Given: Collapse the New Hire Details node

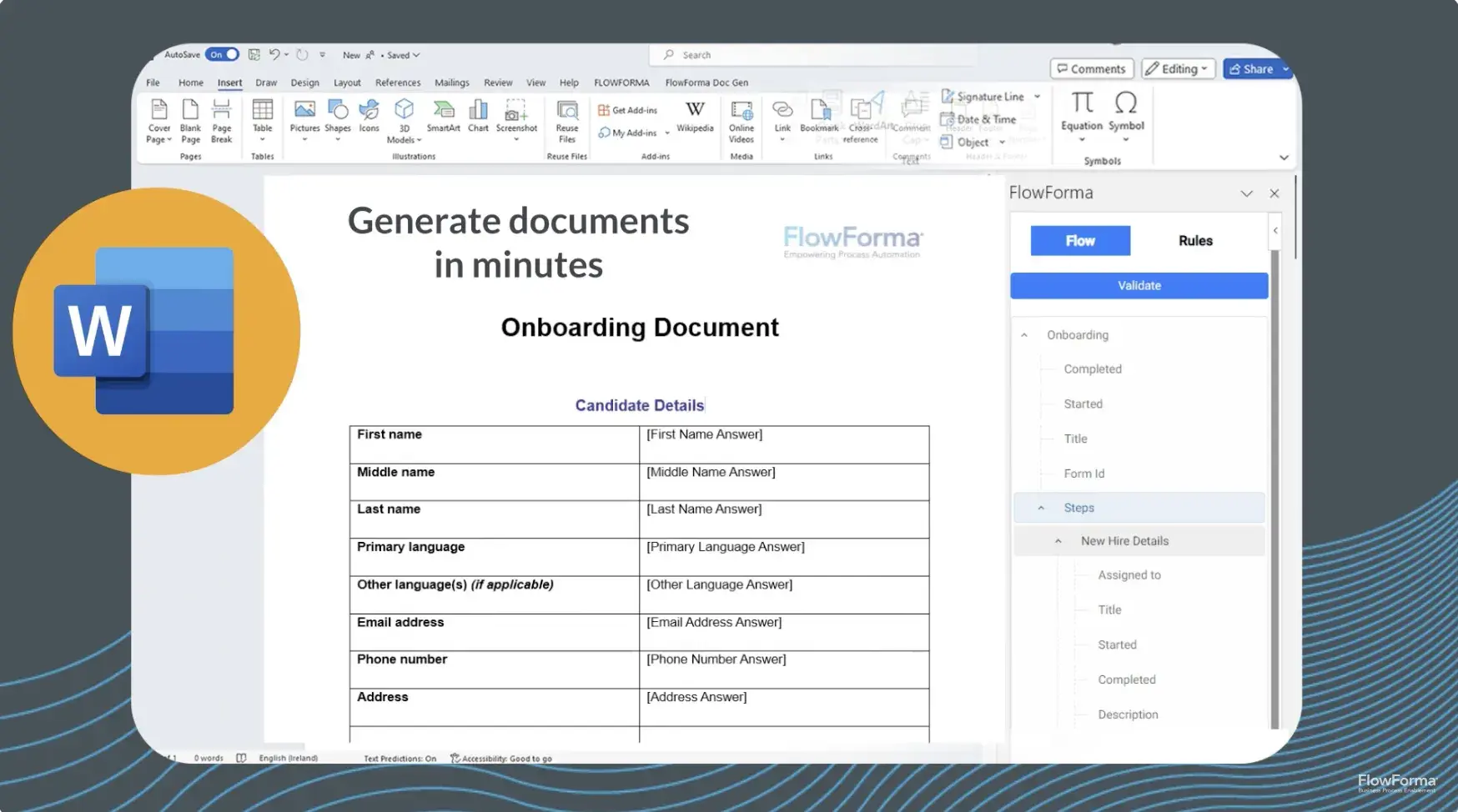Looking at the screenshot, I should click(x=1058, y=540).
